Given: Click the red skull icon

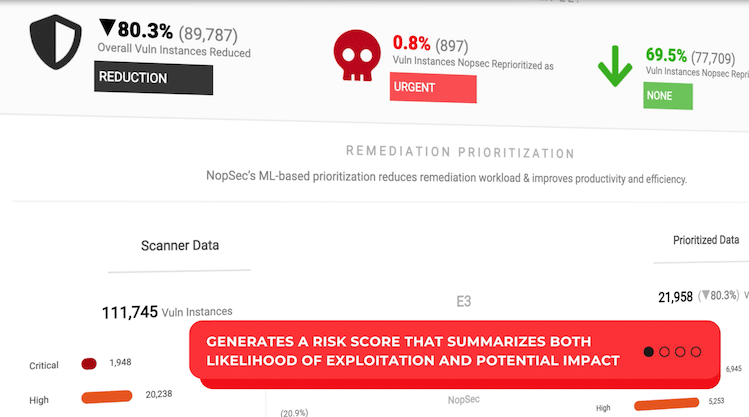Looking at the screenshot, I should (x=357, y=55).
